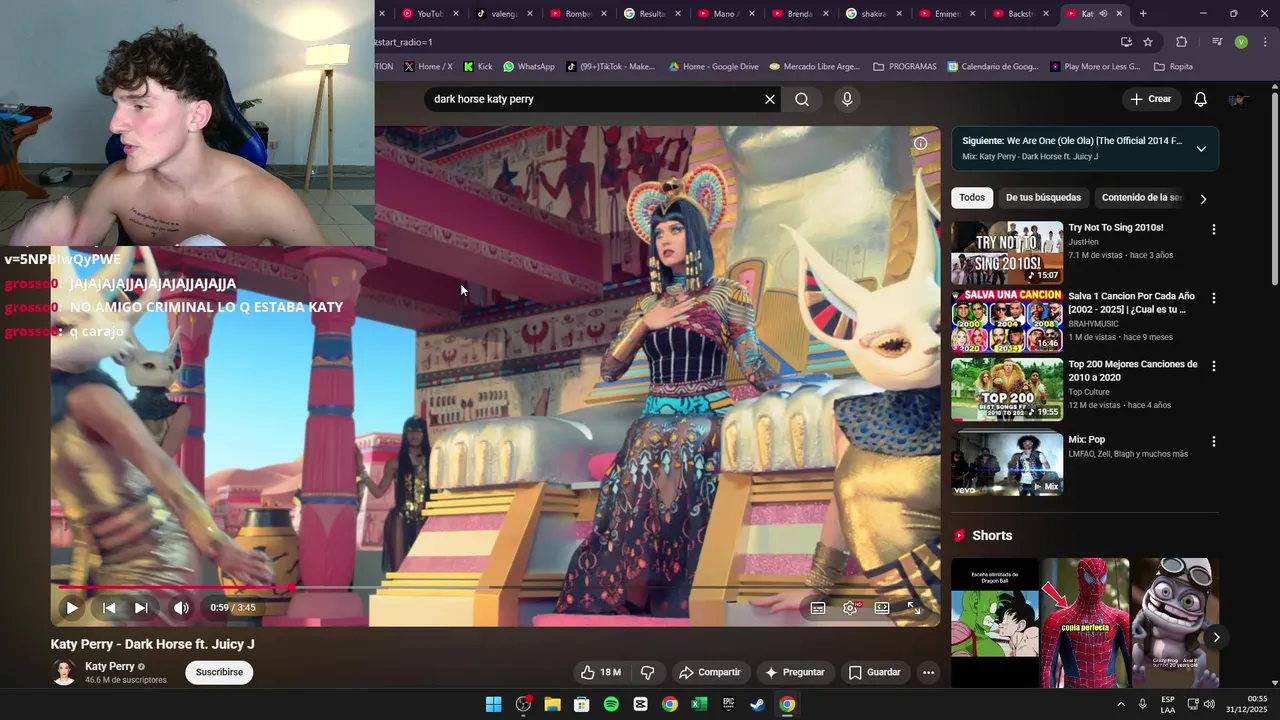Screen dimensions: 1280x720
Task: Bookmark this page with star icon
Action: [1148, 42]
